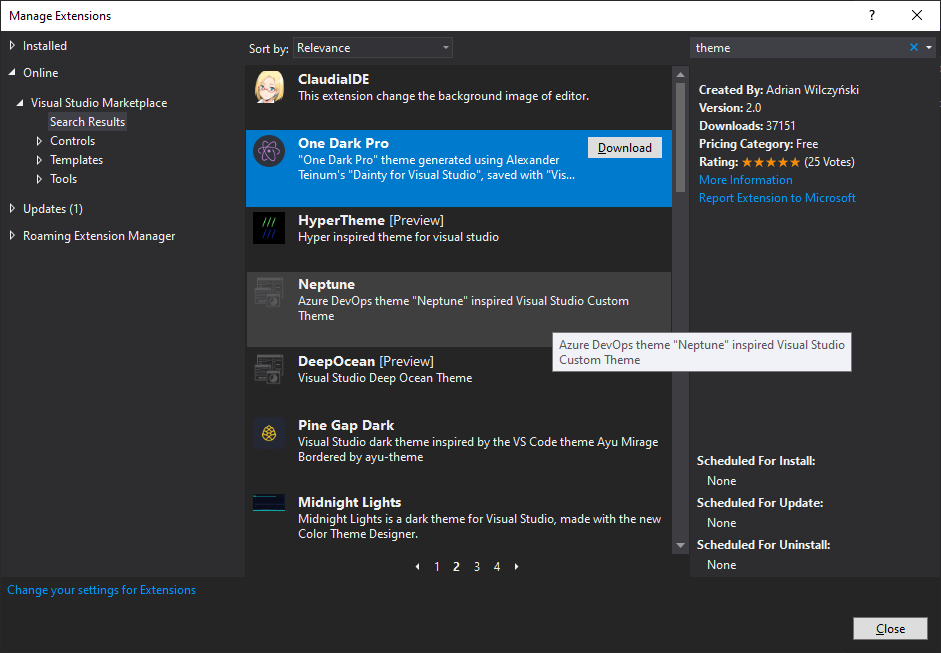This screenshot has width=941, height=653.
Task: Click the ClaudiaIDE anime avatar icon
Action: point(269,87)
